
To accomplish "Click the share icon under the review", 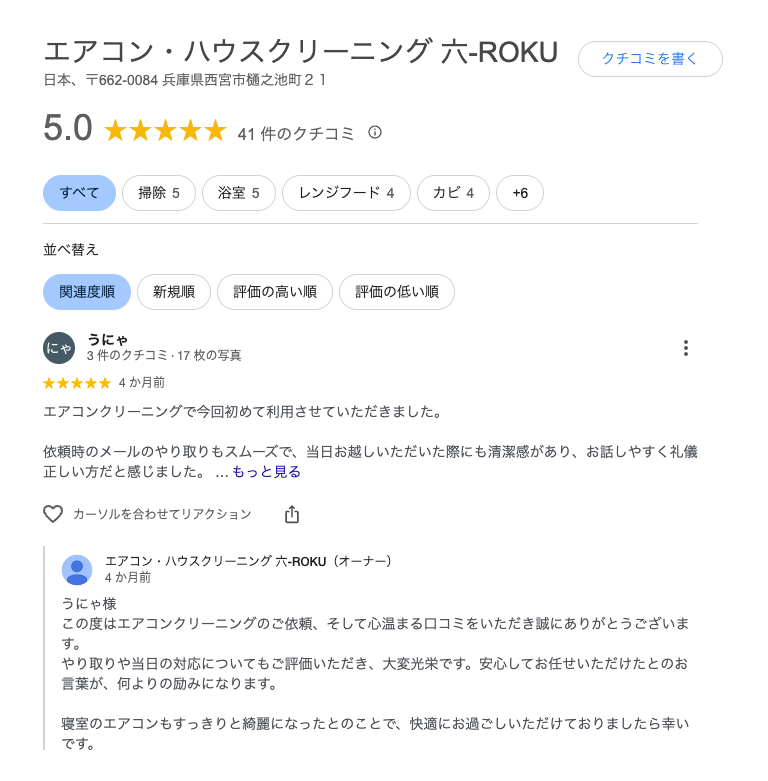I will (292, 514).
